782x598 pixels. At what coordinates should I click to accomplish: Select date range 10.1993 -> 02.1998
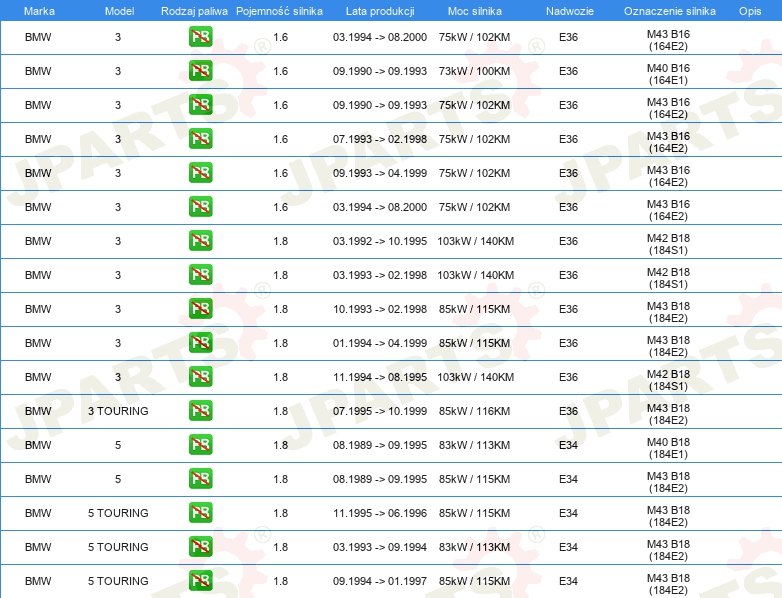tap(380, 309)
